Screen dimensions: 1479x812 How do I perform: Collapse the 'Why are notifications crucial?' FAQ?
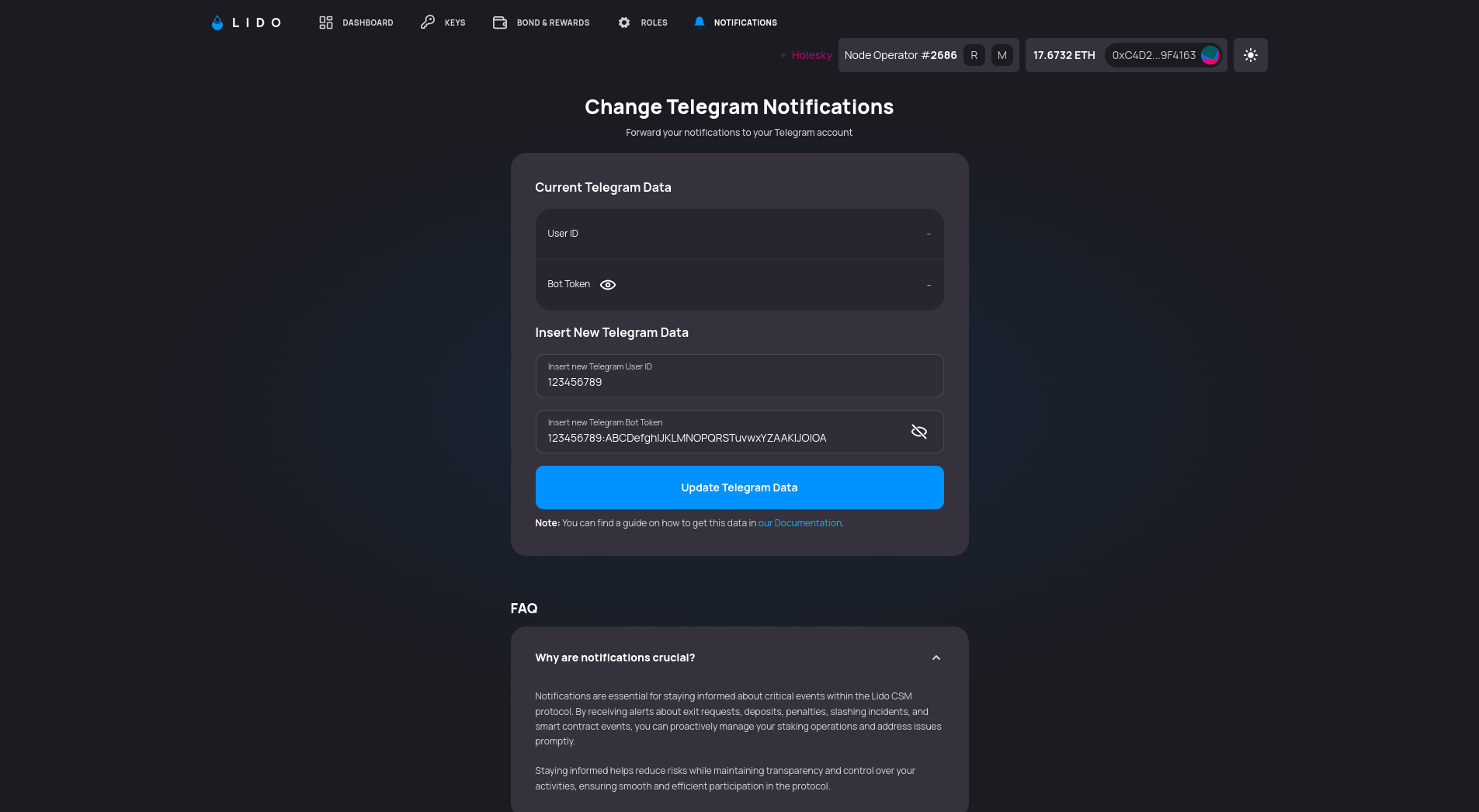[936, 658]
